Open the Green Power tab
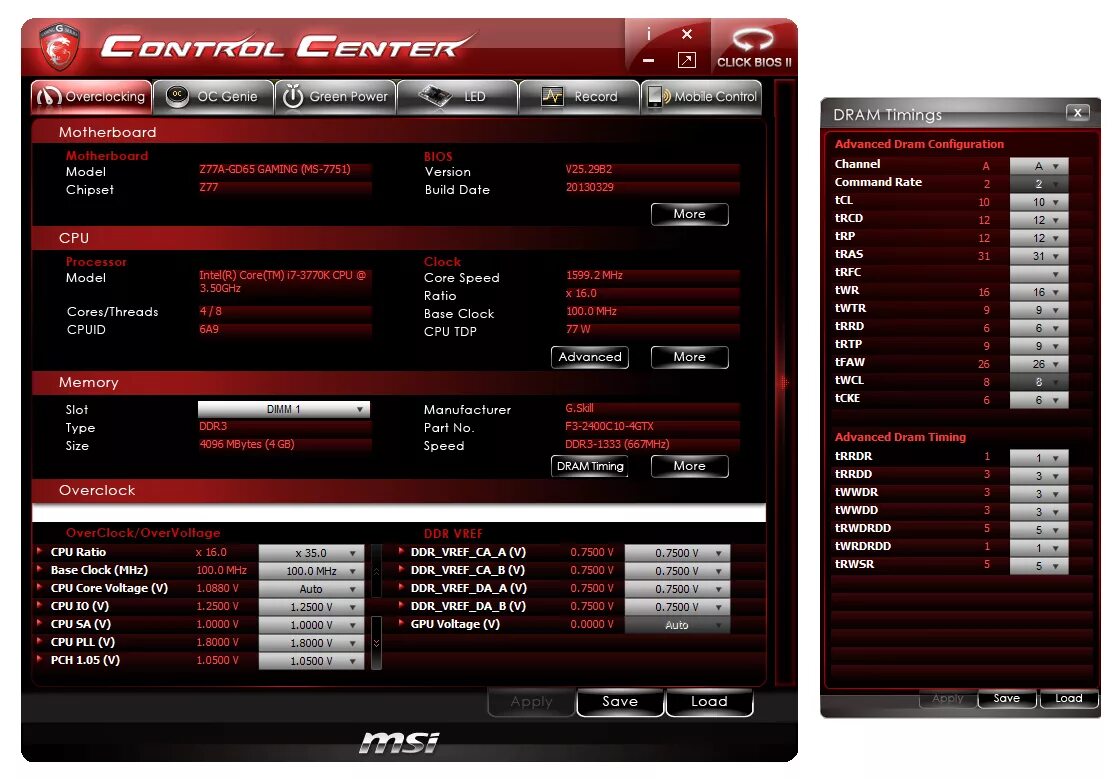This screenshot has width=1116, height=779. tap(335, 97)
